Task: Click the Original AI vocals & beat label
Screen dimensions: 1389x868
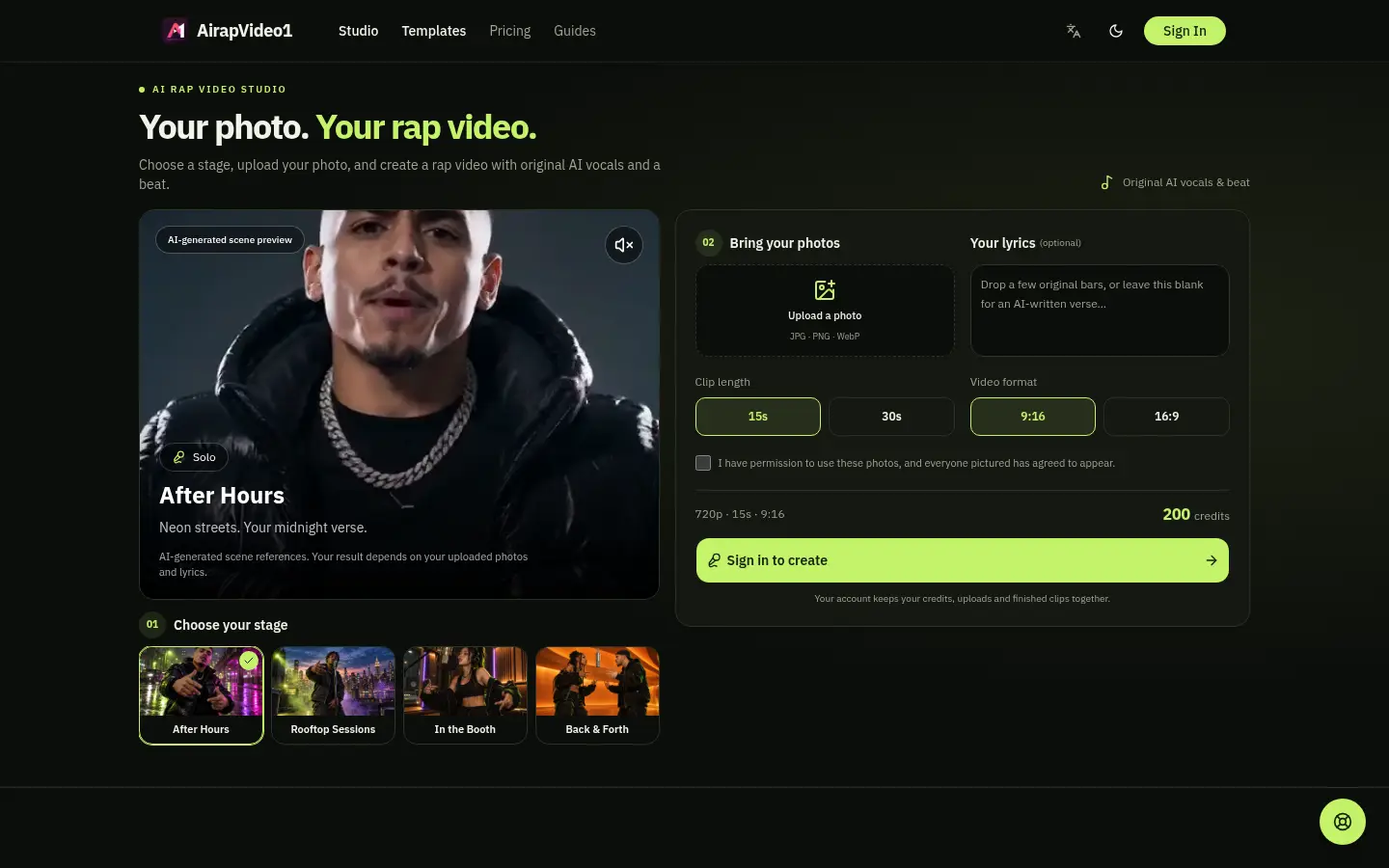Action: pyautogui.click(x=1186, y=182)
